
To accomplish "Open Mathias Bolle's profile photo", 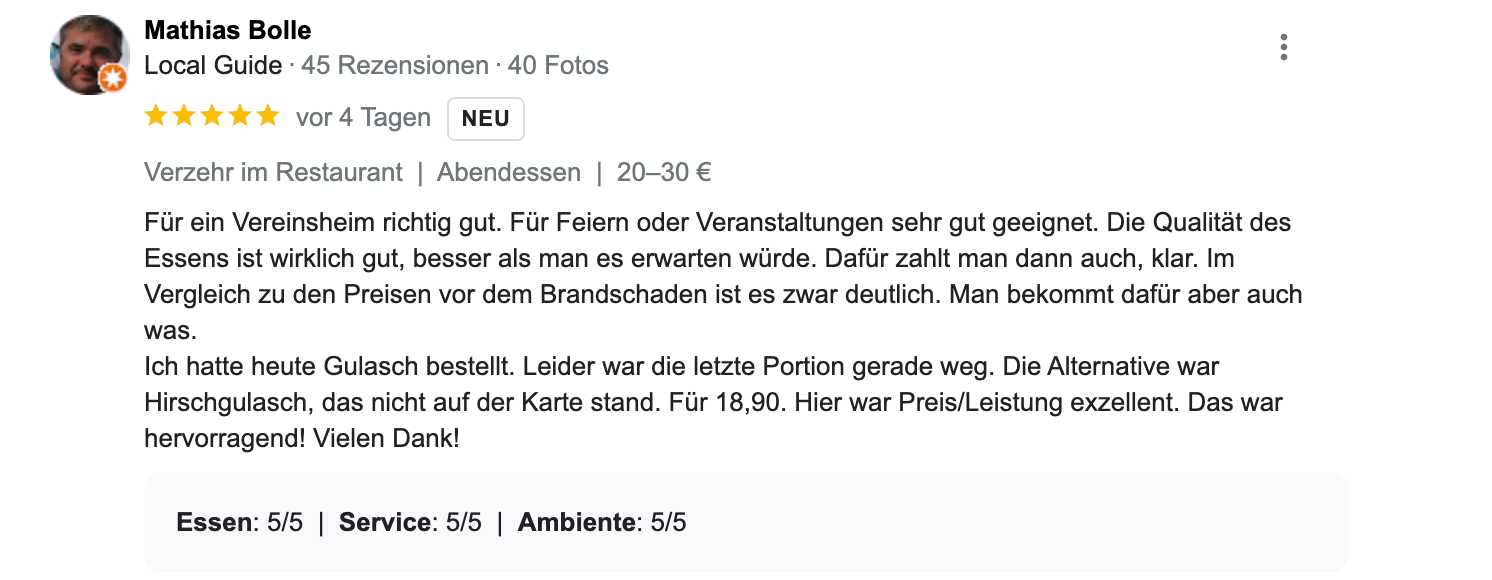I will pos(89,54).
